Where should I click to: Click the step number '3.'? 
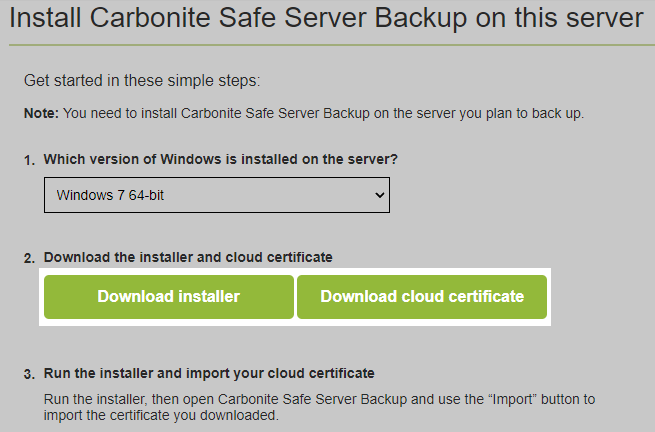(29, 374)
